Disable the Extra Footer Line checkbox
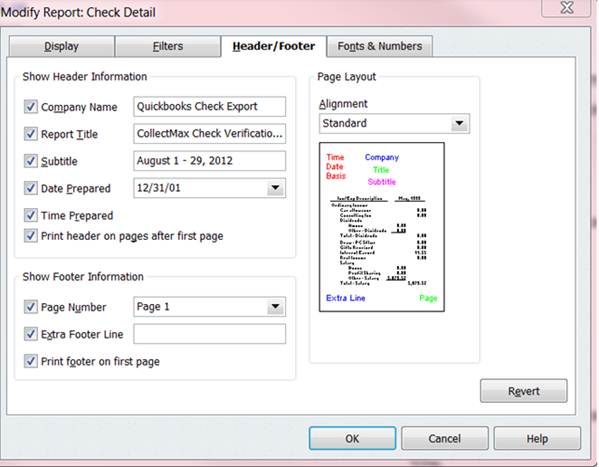 [x=31, y=334]
